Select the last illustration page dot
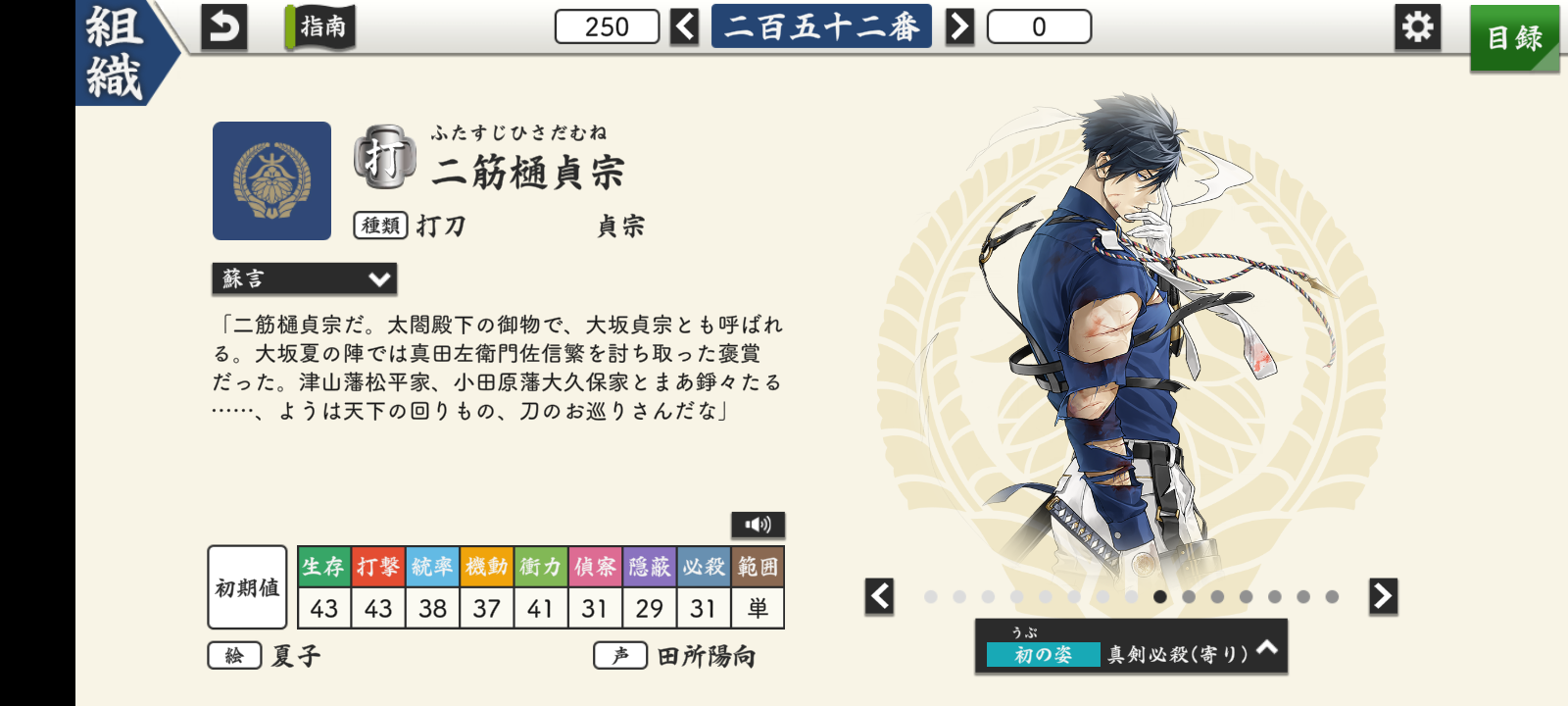This screenshot has width=1568, height=706. (1332, 596)
